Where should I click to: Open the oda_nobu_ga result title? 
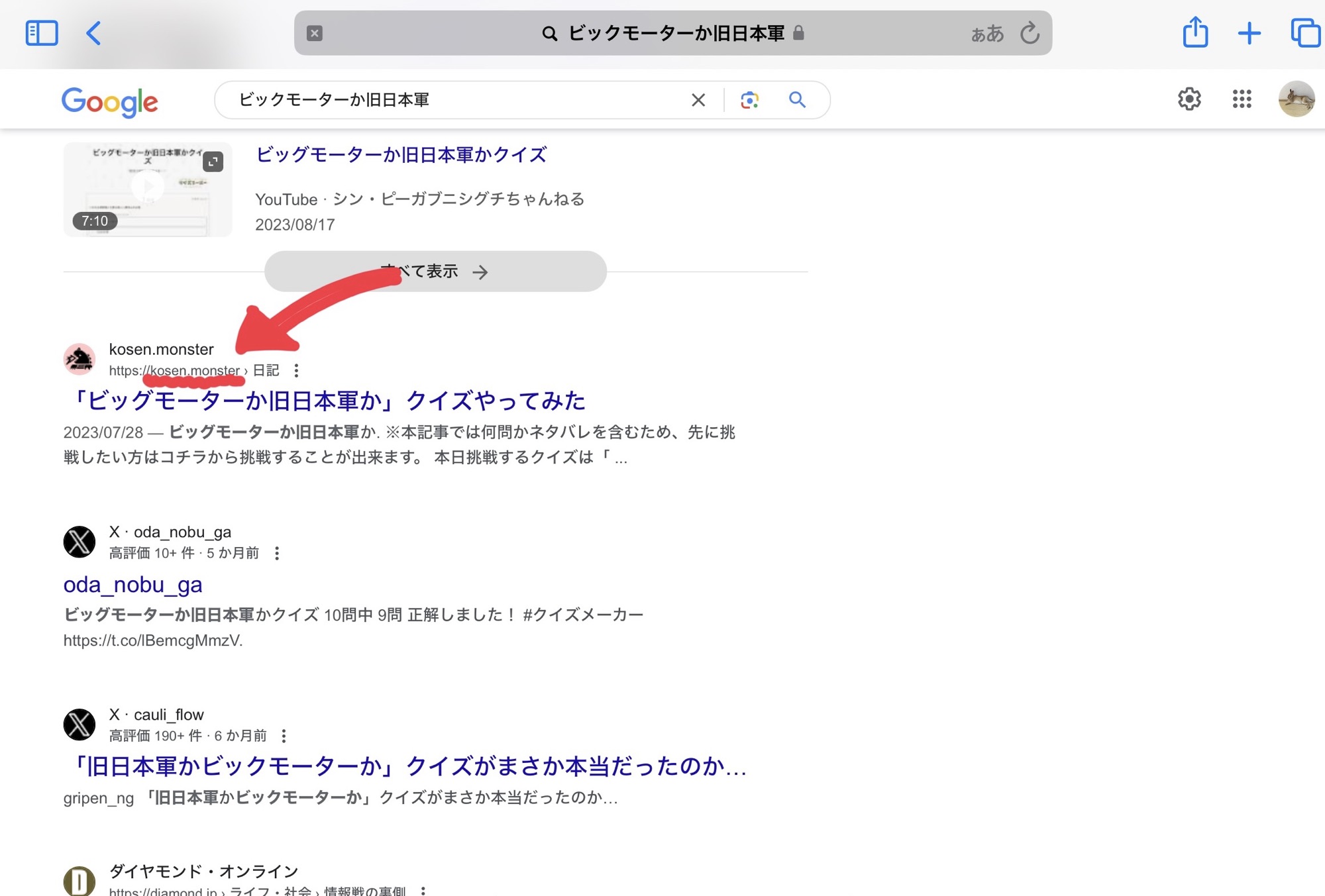[x=132, y=585]
